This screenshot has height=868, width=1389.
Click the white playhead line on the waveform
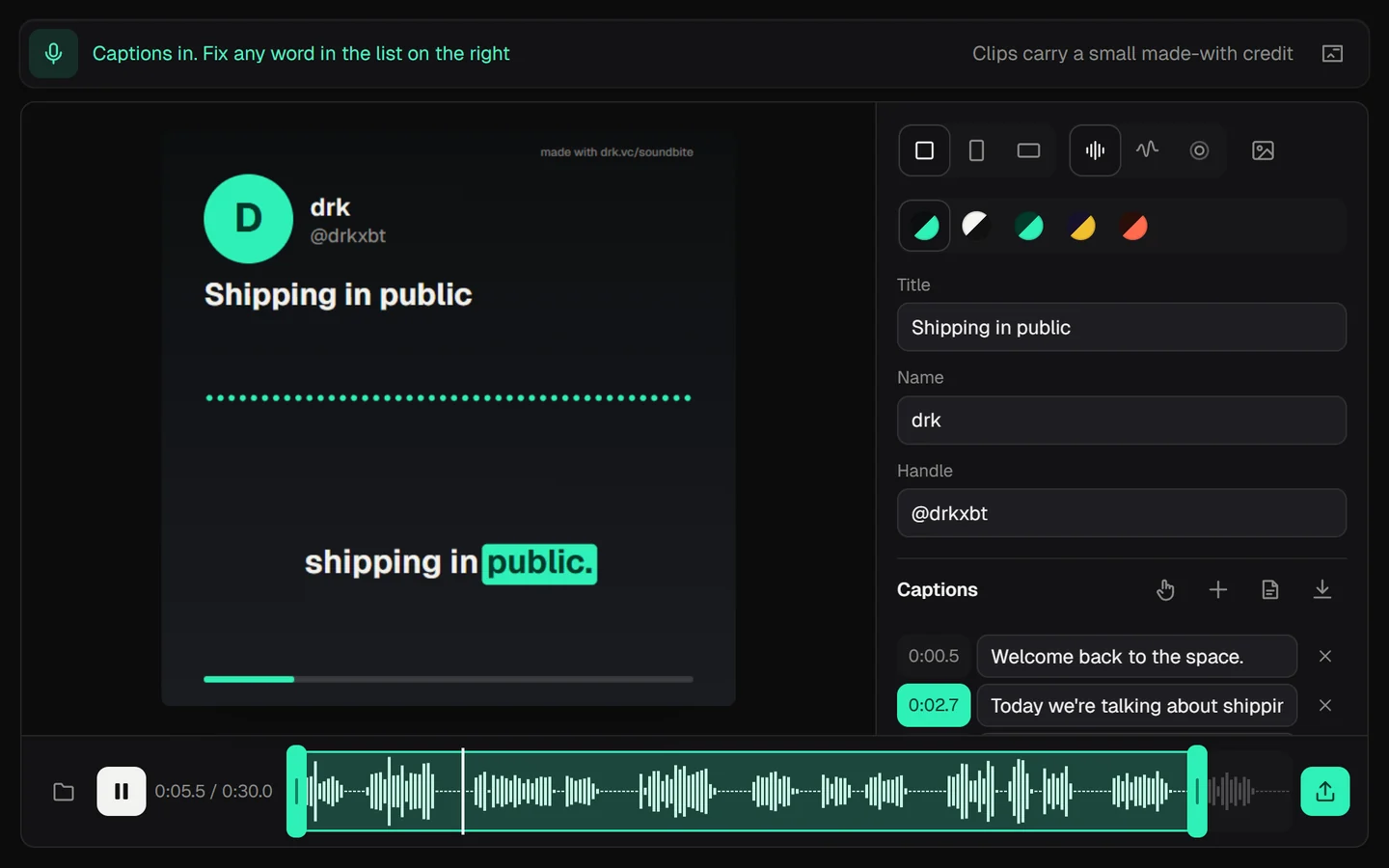pos(463,791)
